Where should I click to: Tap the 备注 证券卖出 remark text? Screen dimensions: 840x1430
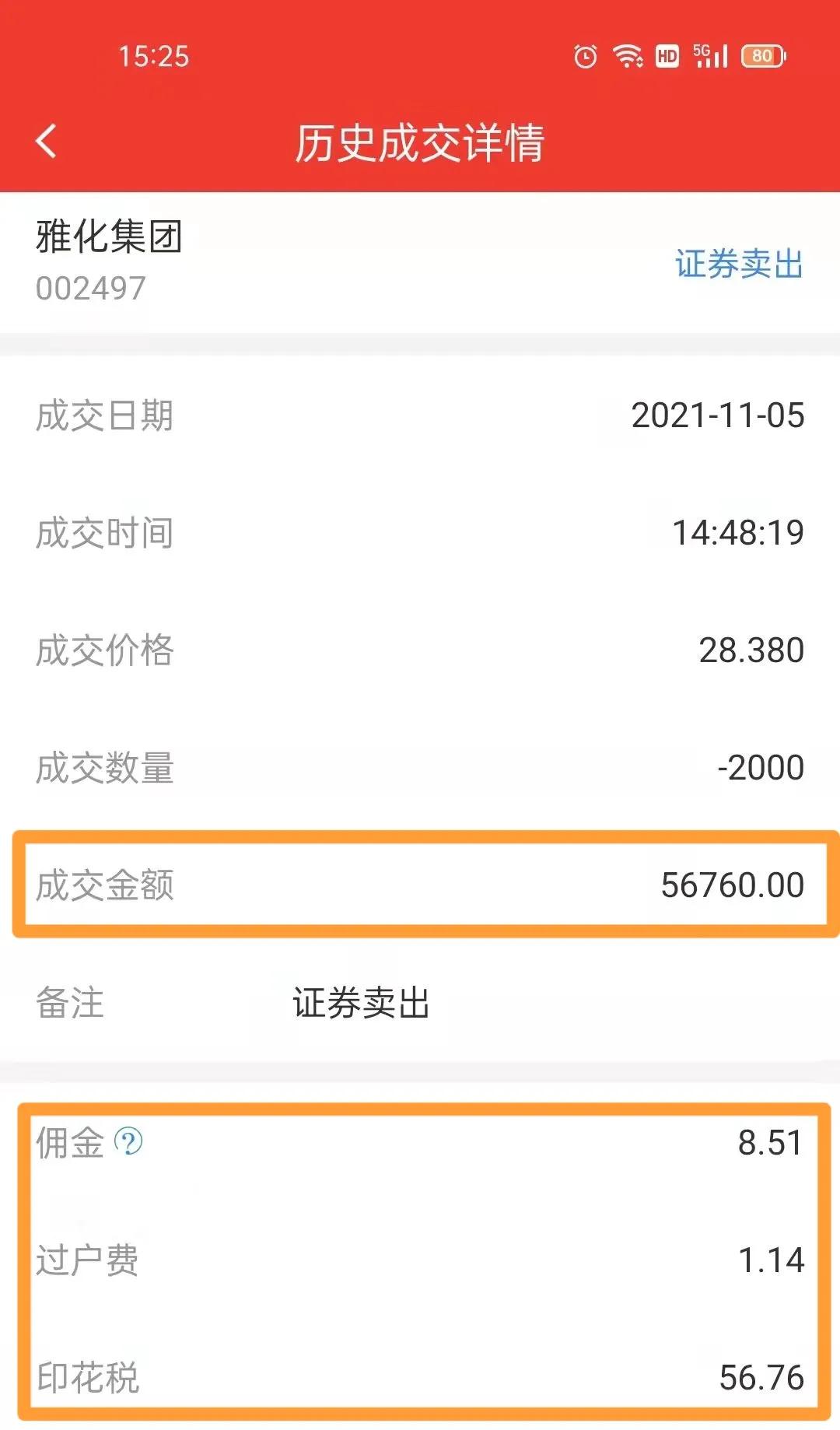(x=361, y=1003)
